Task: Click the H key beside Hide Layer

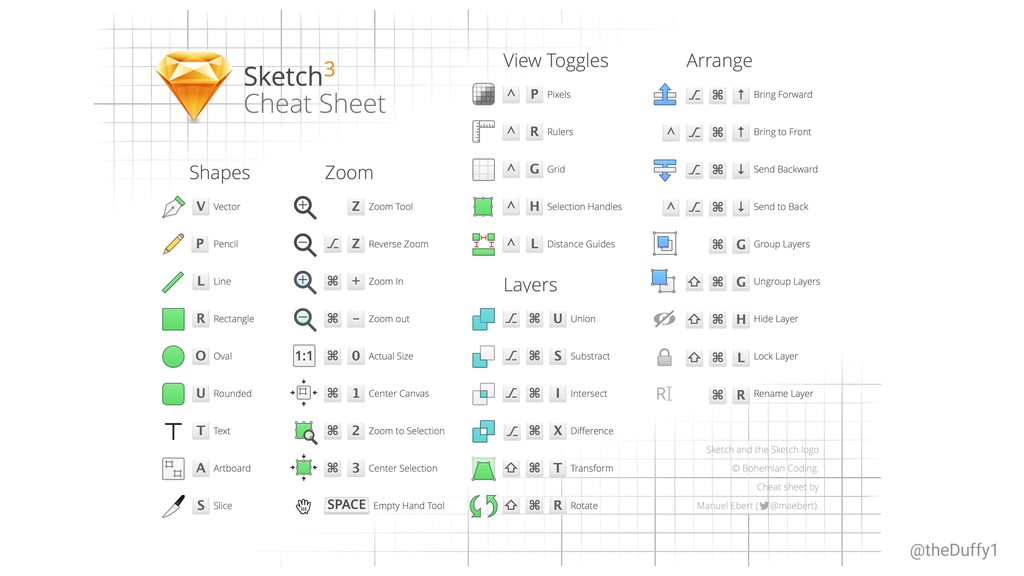Action: coord(741,319)
